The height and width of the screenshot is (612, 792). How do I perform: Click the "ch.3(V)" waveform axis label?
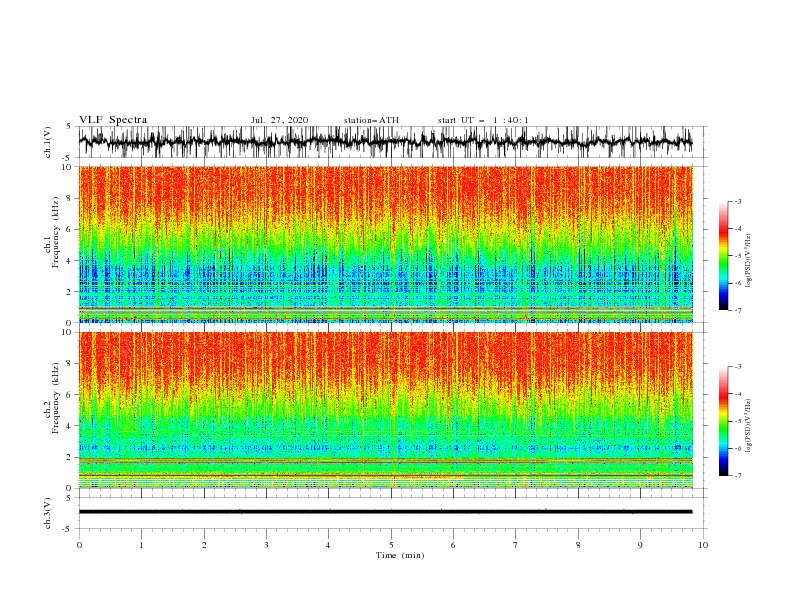pos(48,513)
